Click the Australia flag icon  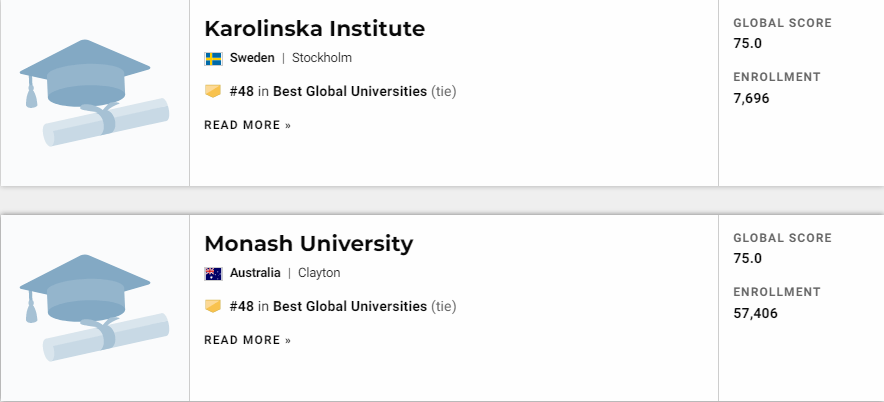point(213,274)
